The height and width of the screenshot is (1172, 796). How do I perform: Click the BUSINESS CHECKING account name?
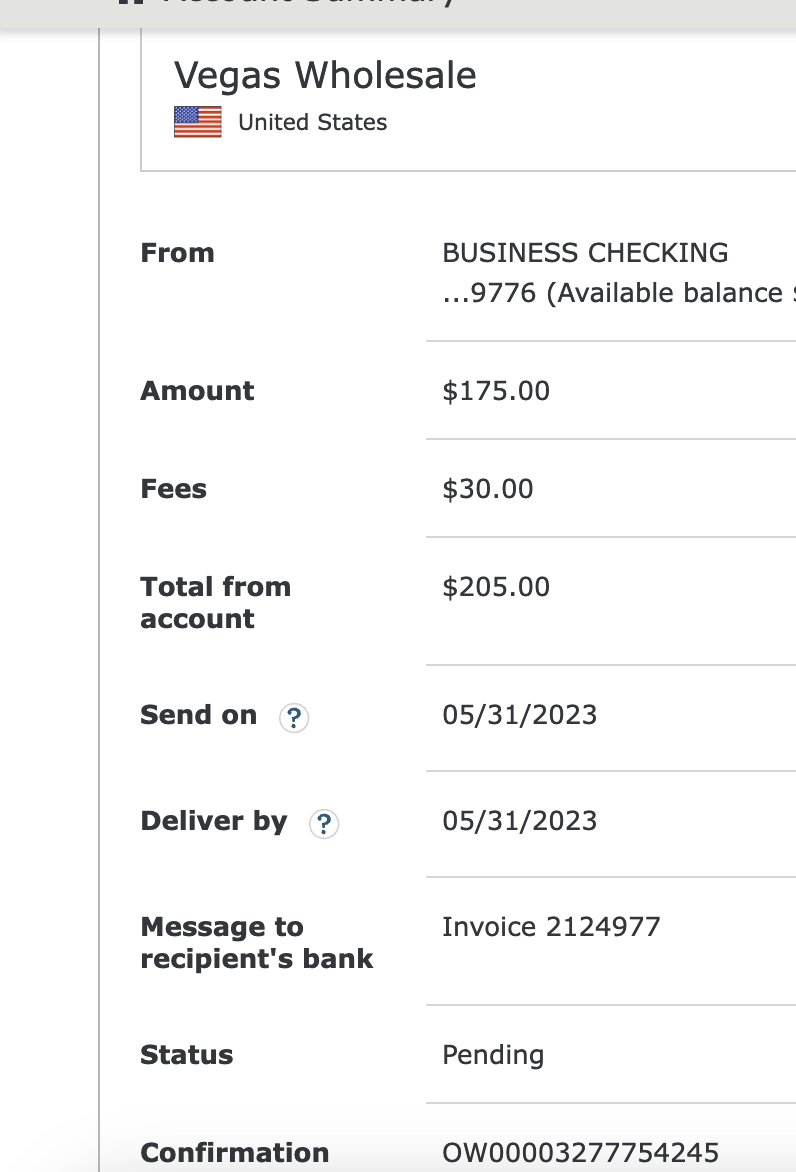click(x=585, y=253)
